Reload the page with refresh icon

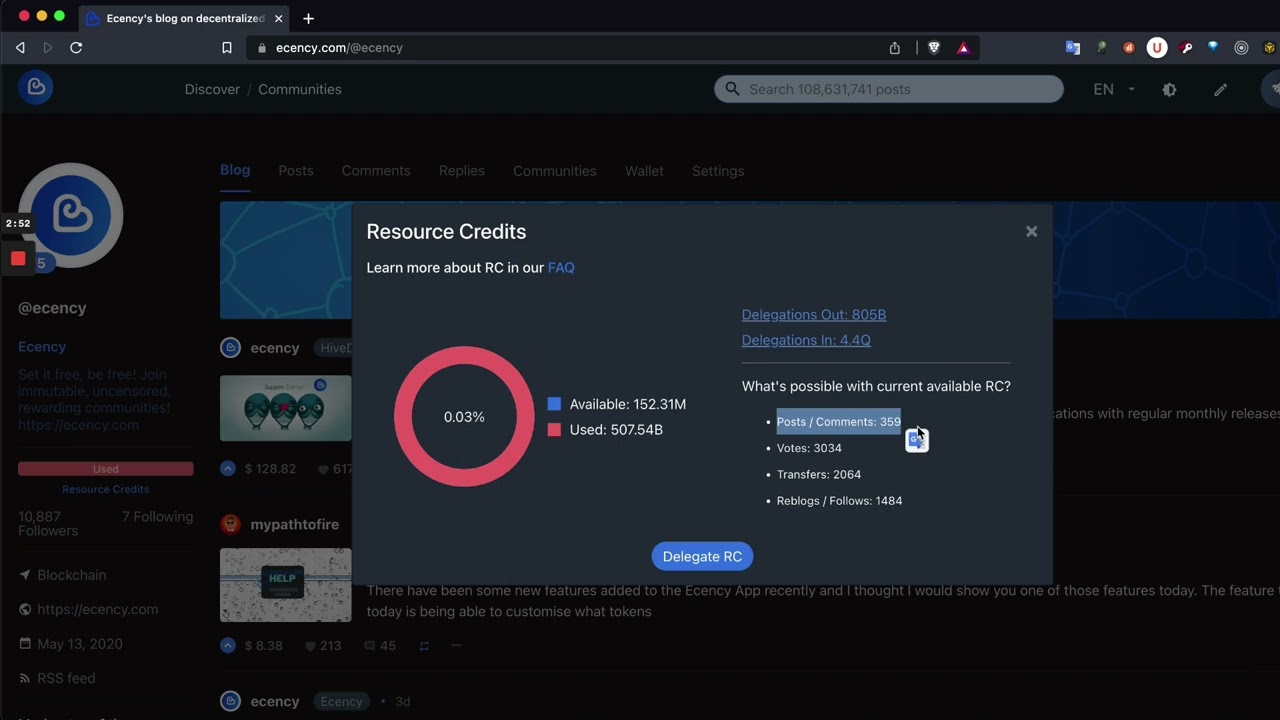[76, 47]
